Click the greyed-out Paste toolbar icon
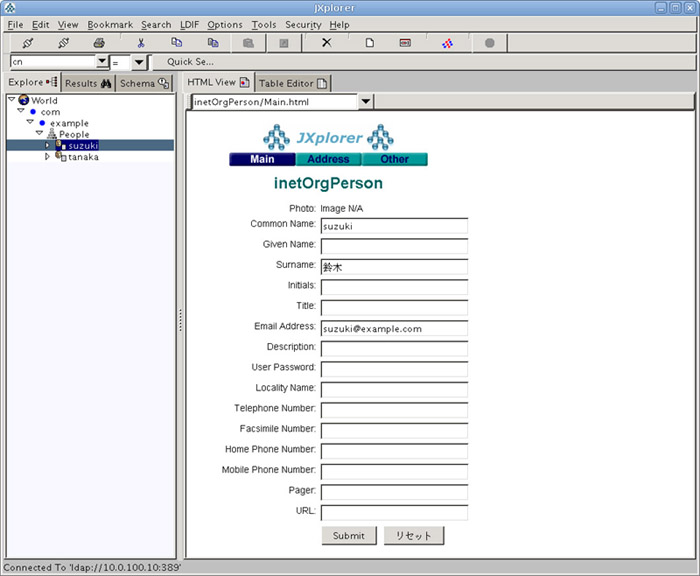Image resolution: width=700 pixels, height=576 pixels. [248, 43]
